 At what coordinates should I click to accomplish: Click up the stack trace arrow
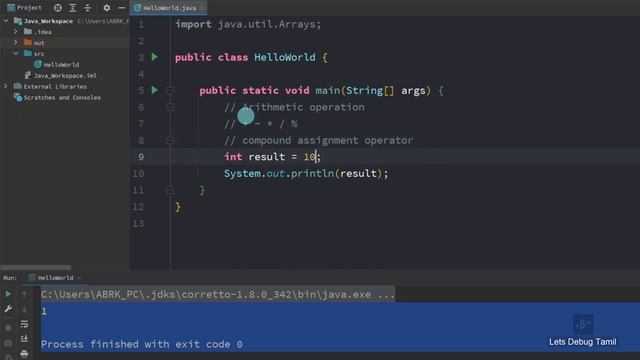coord(24,294)
